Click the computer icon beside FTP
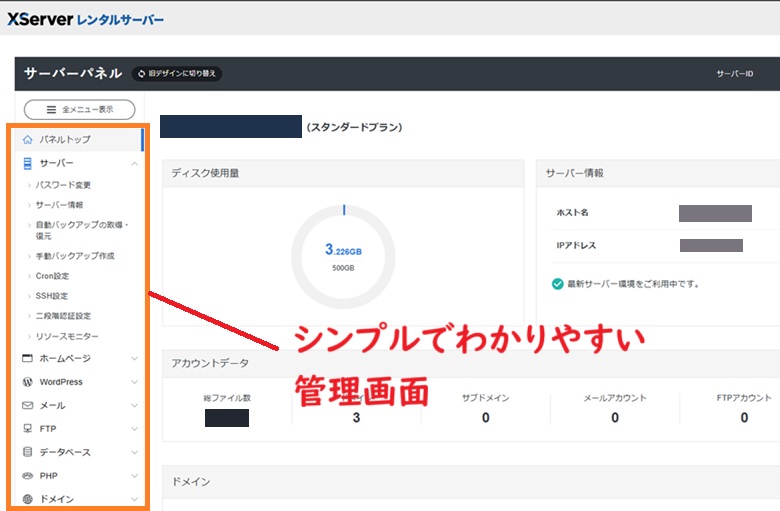 tap(28, 428)
